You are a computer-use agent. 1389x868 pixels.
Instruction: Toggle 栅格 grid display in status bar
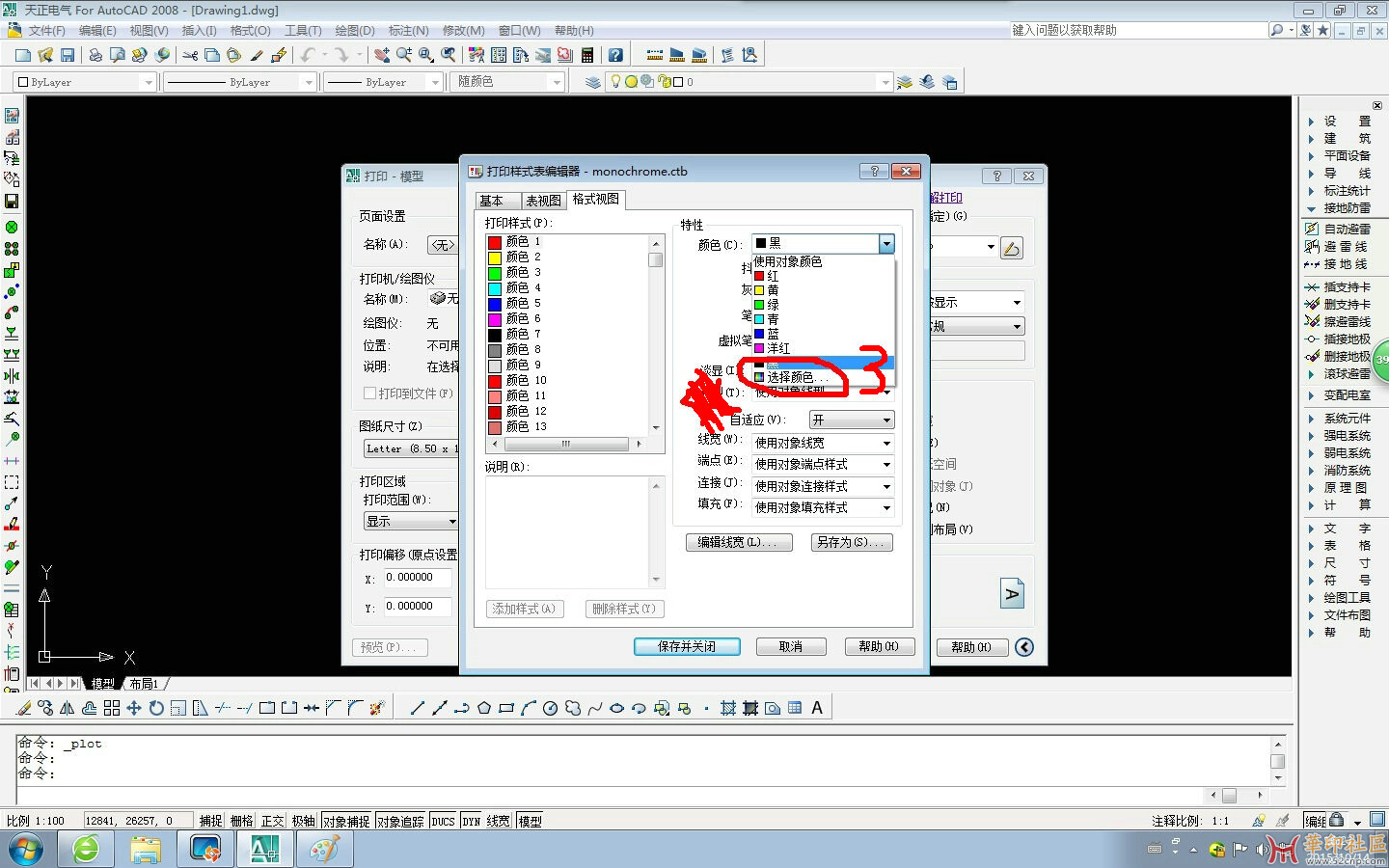tap(242, 821)
